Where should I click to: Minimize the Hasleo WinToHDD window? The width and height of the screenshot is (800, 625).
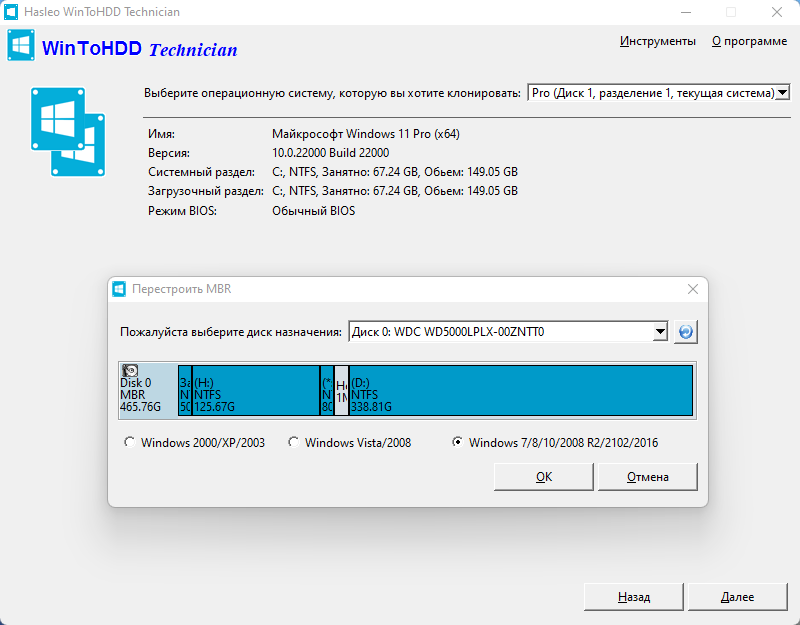(686, 12)
